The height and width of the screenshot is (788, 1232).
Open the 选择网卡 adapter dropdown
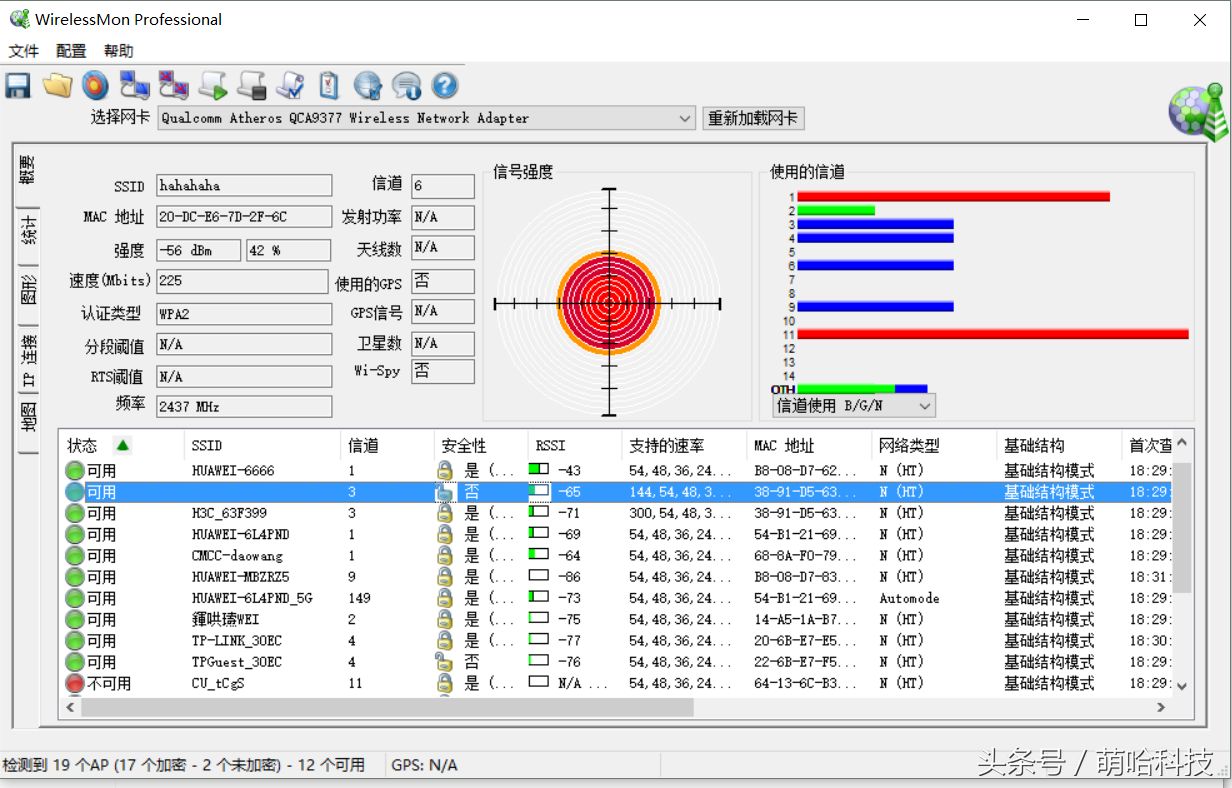426,118
